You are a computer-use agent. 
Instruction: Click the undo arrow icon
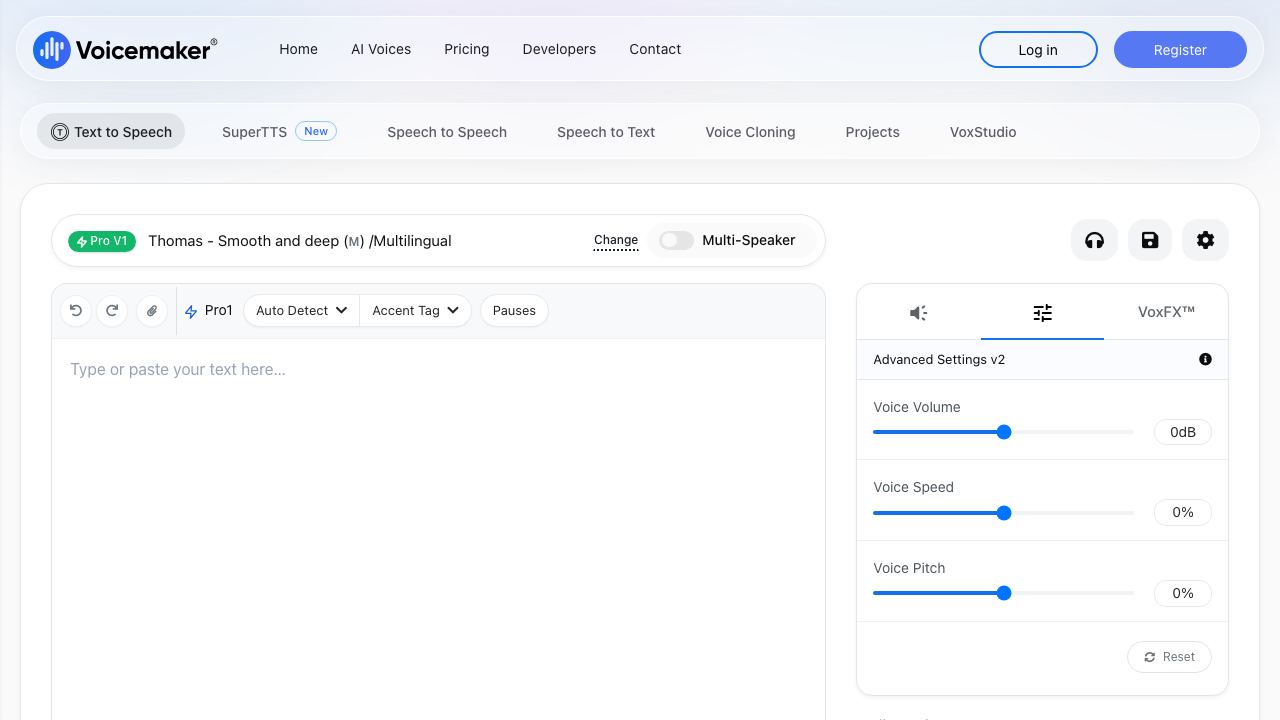coord(76,311)
